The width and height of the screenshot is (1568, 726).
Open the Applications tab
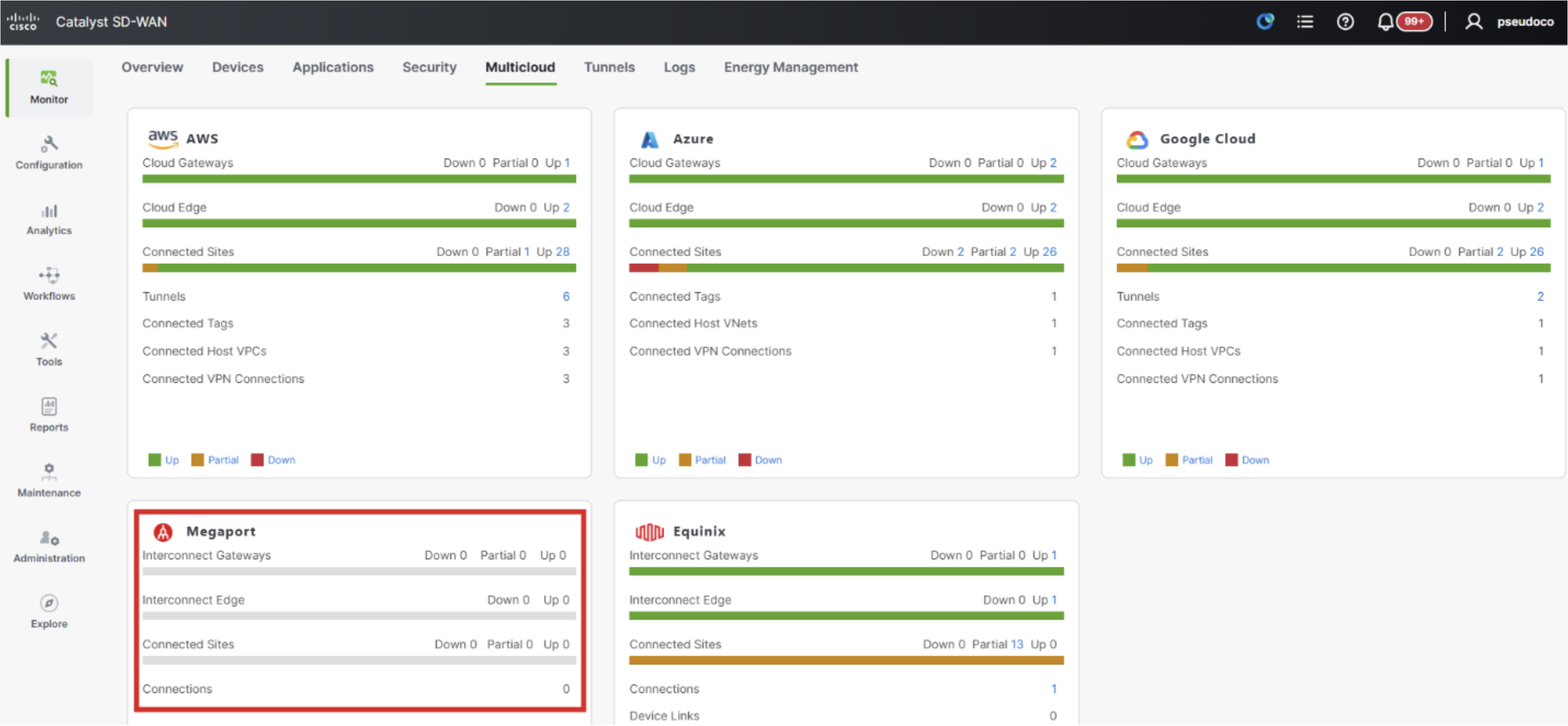click(333, 67)
